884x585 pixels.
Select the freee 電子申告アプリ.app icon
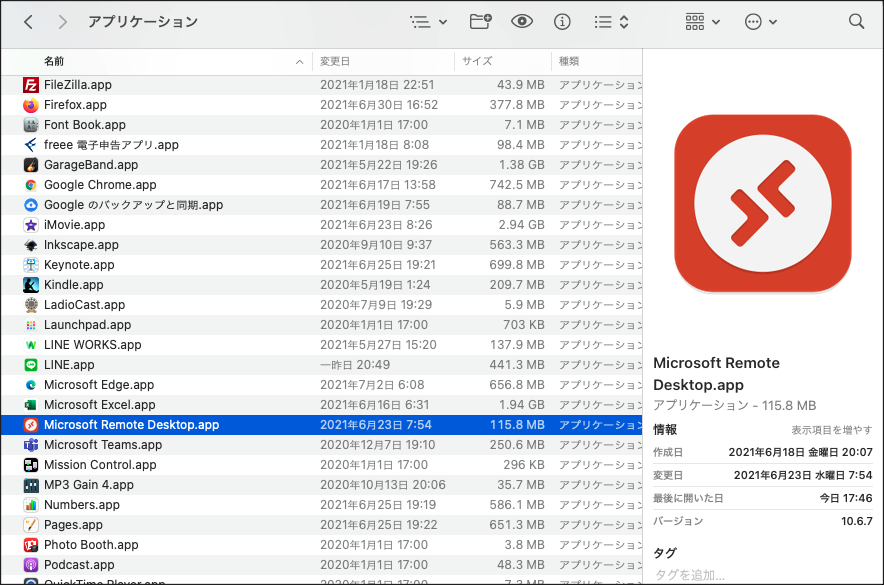coord(31,145)
